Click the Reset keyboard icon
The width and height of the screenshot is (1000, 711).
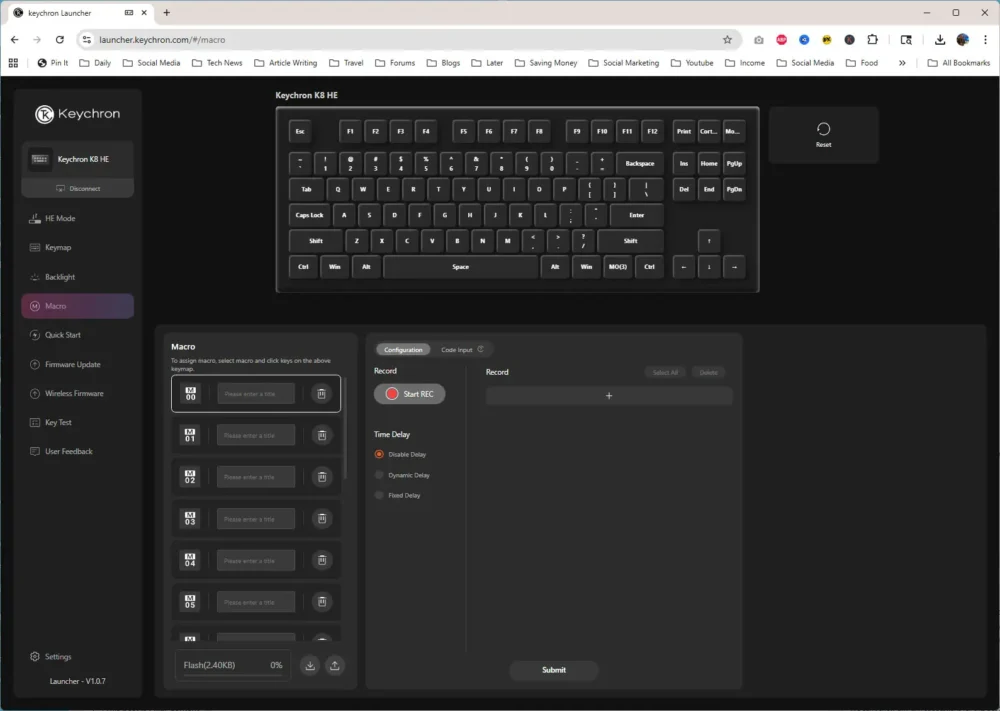tap(823, 135)
